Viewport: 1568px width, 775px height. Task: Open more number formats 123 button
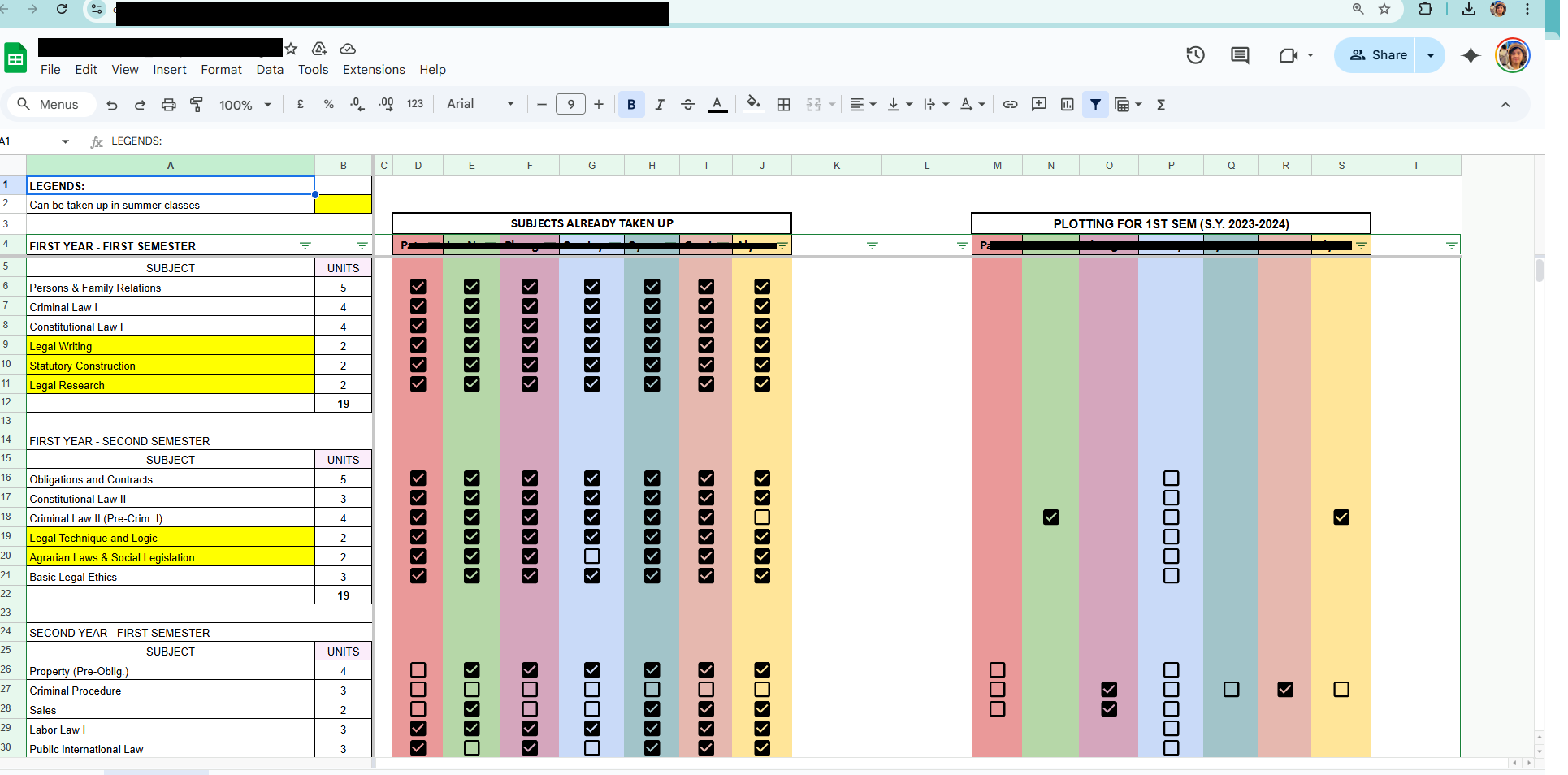pyautogui.click(x=415, y=104)
